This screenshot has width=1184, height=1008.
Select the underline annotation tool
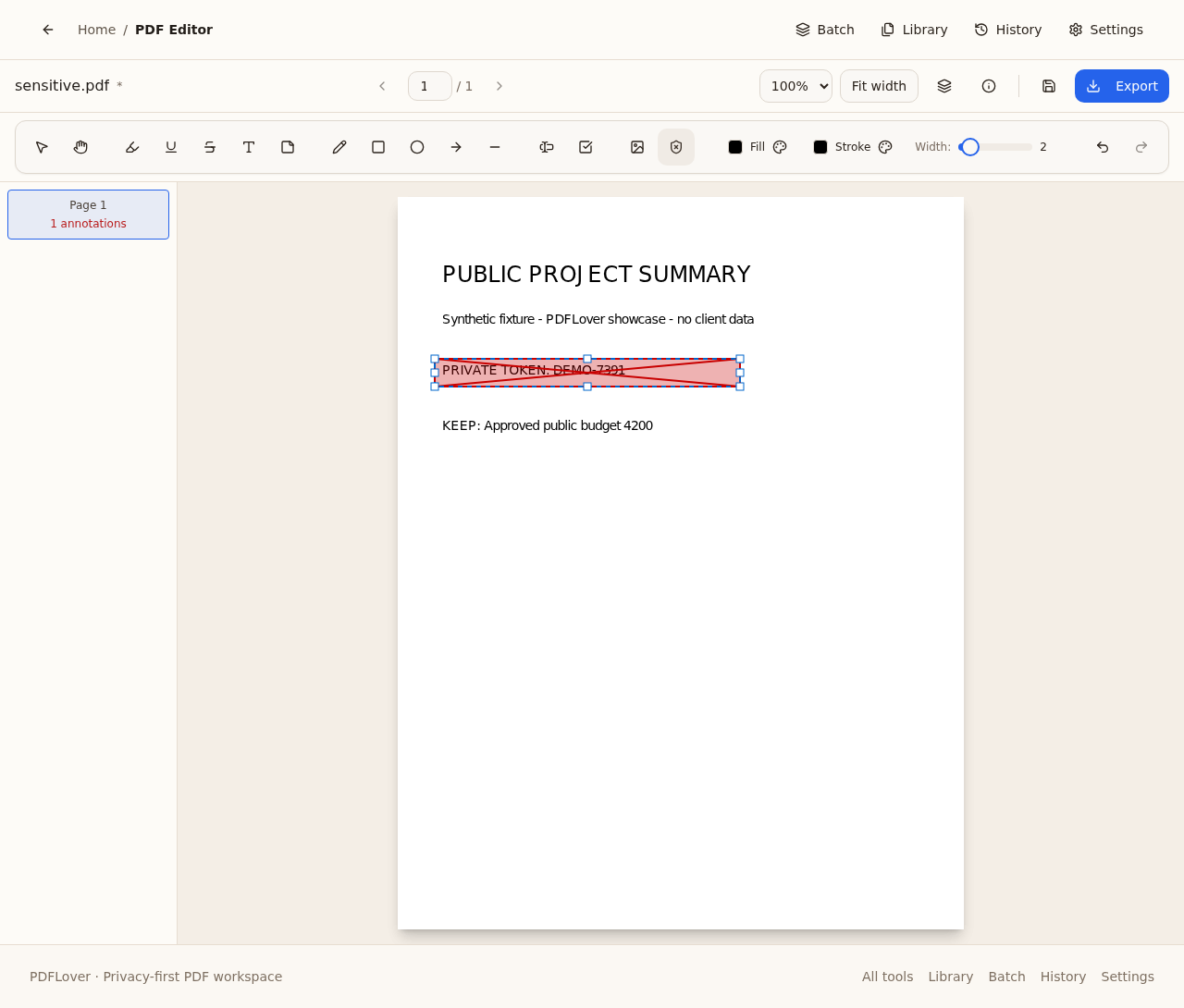[x=171, y=147]
